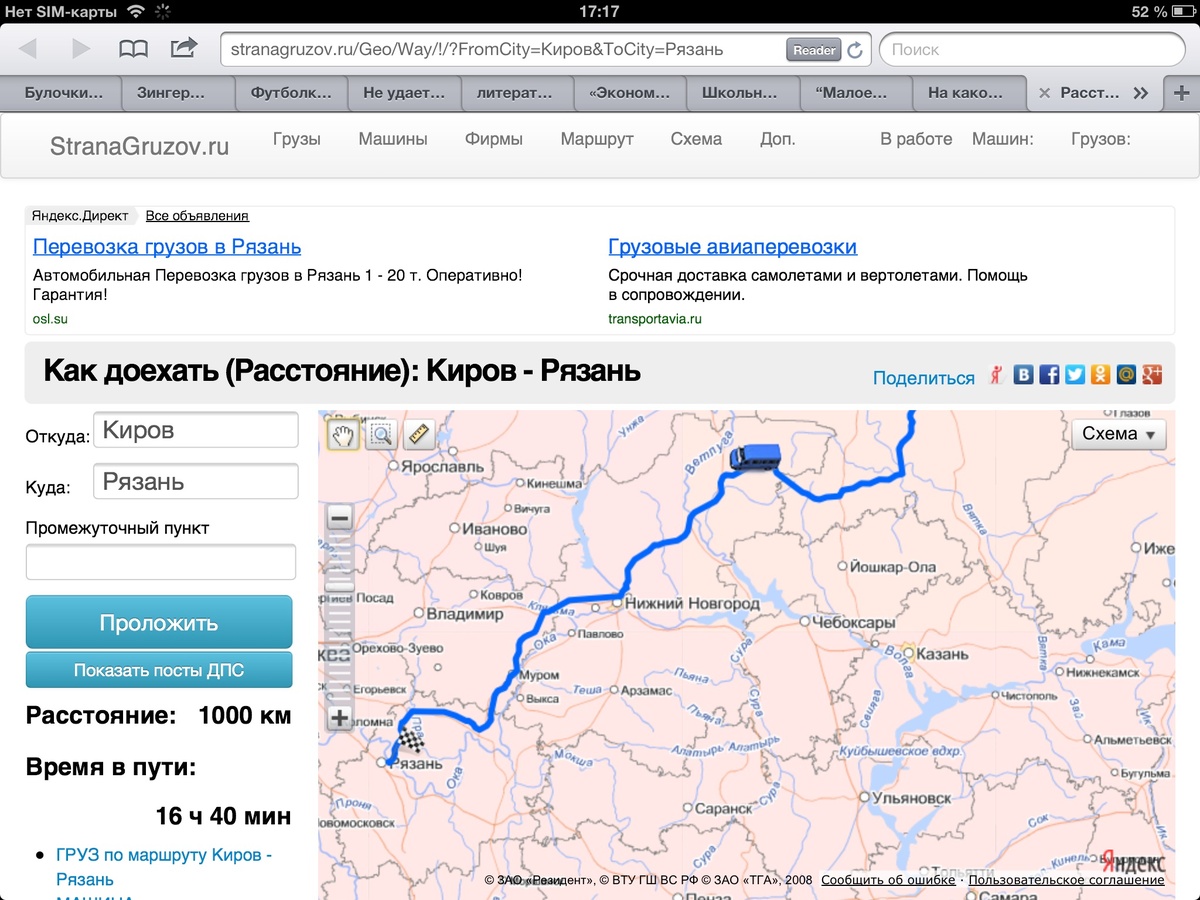Open ad link Грузовые авиаперевозки
The height and width of the screenshot is (900, 1200).
click(x=733, y=247)
